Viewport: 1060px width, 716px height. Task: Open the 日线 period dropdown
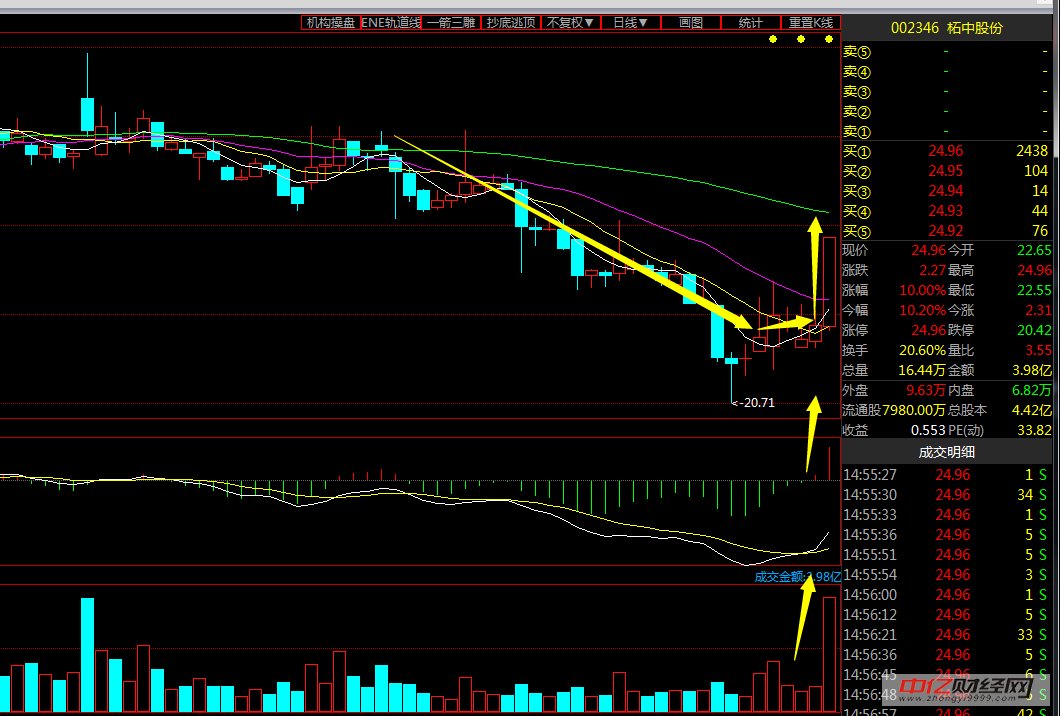point(630,22)
